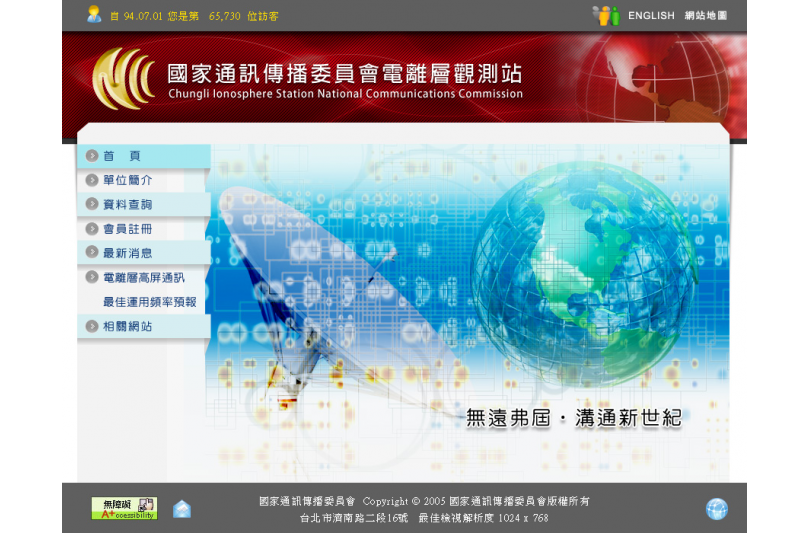The height and width of the screenshot is (533, 800).
Task: Click the footer copyright text 國家通訊傳播委員會版權所有
Action: click(519, 501)
